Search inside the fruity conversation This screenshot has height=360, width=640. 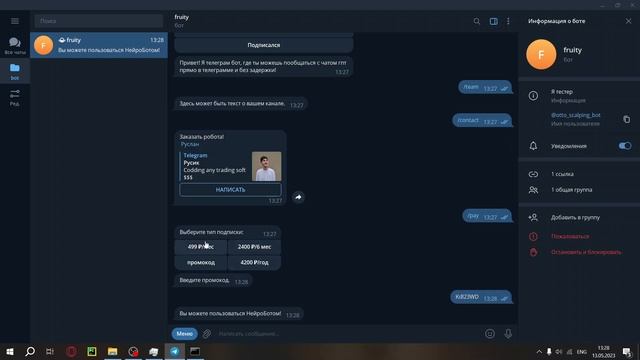pos(476,21)
